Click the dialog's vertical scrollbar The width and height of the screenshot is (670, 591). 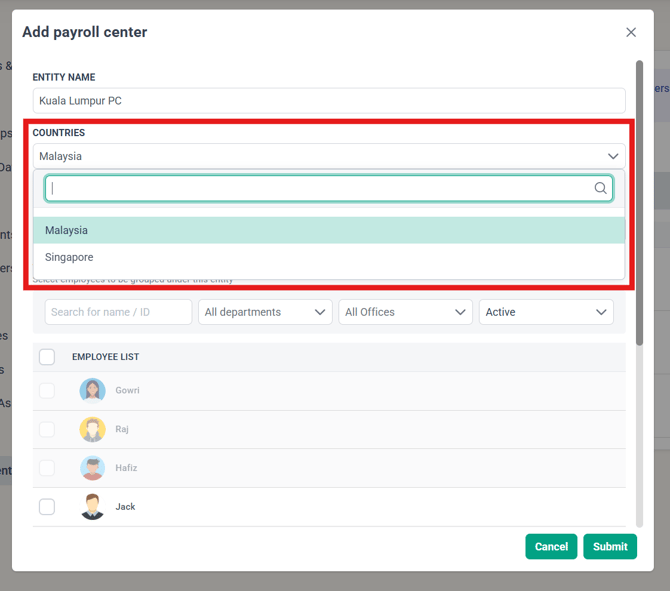pyautogui.click(x=639, y=203)
